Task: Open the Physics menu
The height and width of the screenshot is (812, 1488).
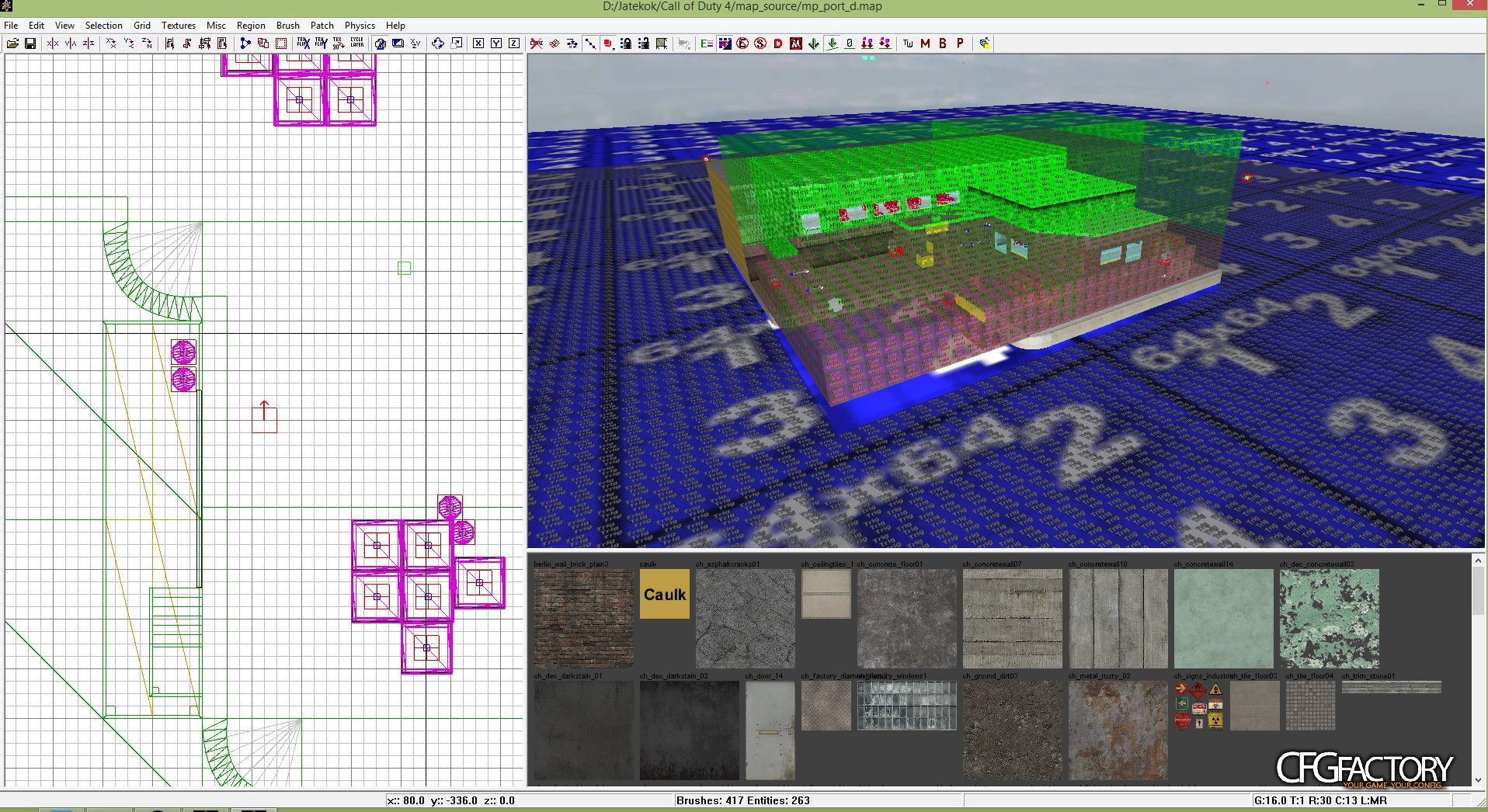Action: click(360, 26)
